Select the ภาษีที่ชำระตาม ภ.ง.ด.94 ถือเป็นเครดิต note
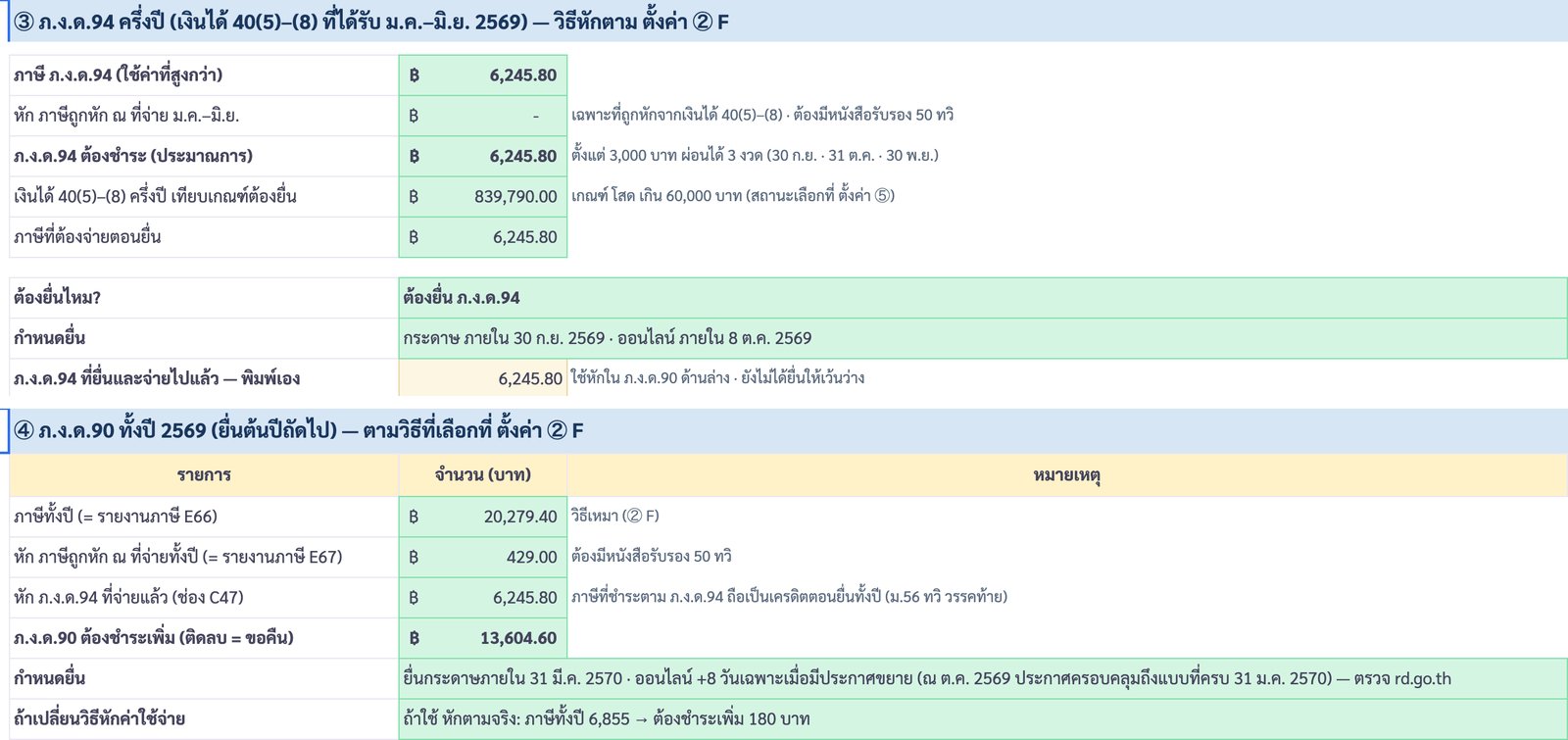 (789, 596)
